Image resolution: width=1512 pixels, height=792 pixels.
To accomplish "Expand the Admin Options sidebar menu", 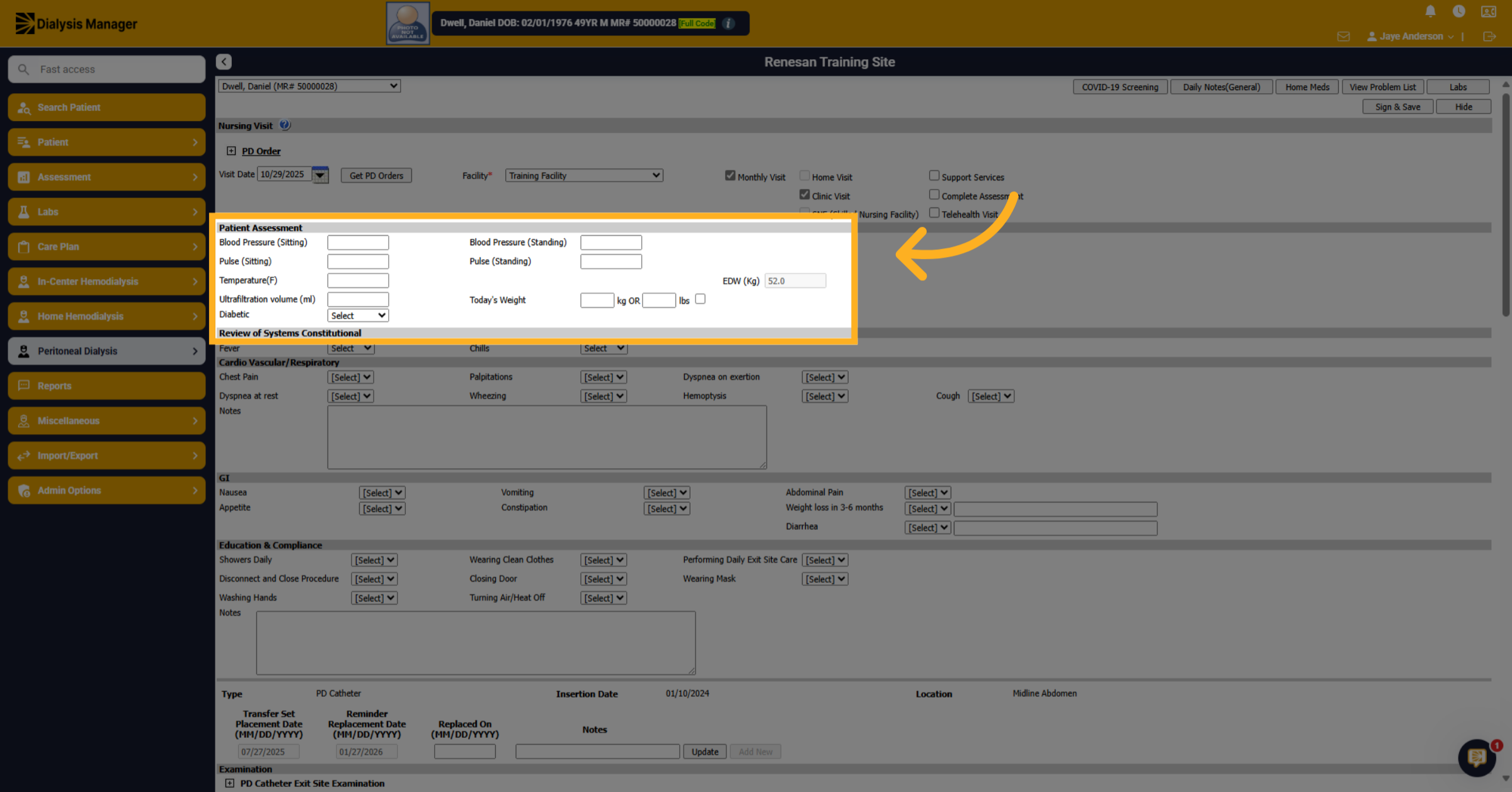I will 106,490.
